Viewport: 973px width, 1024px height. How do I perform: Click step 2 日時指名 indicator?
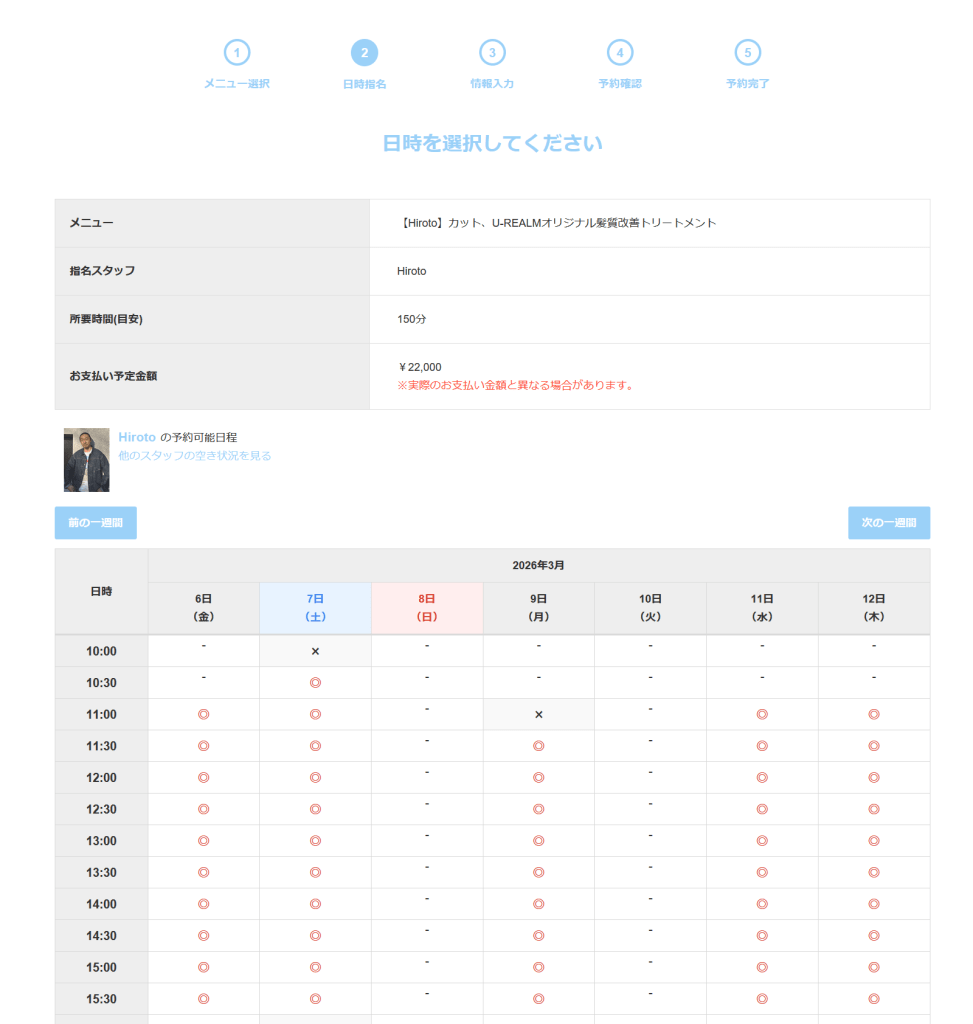[x=364, y=53]
